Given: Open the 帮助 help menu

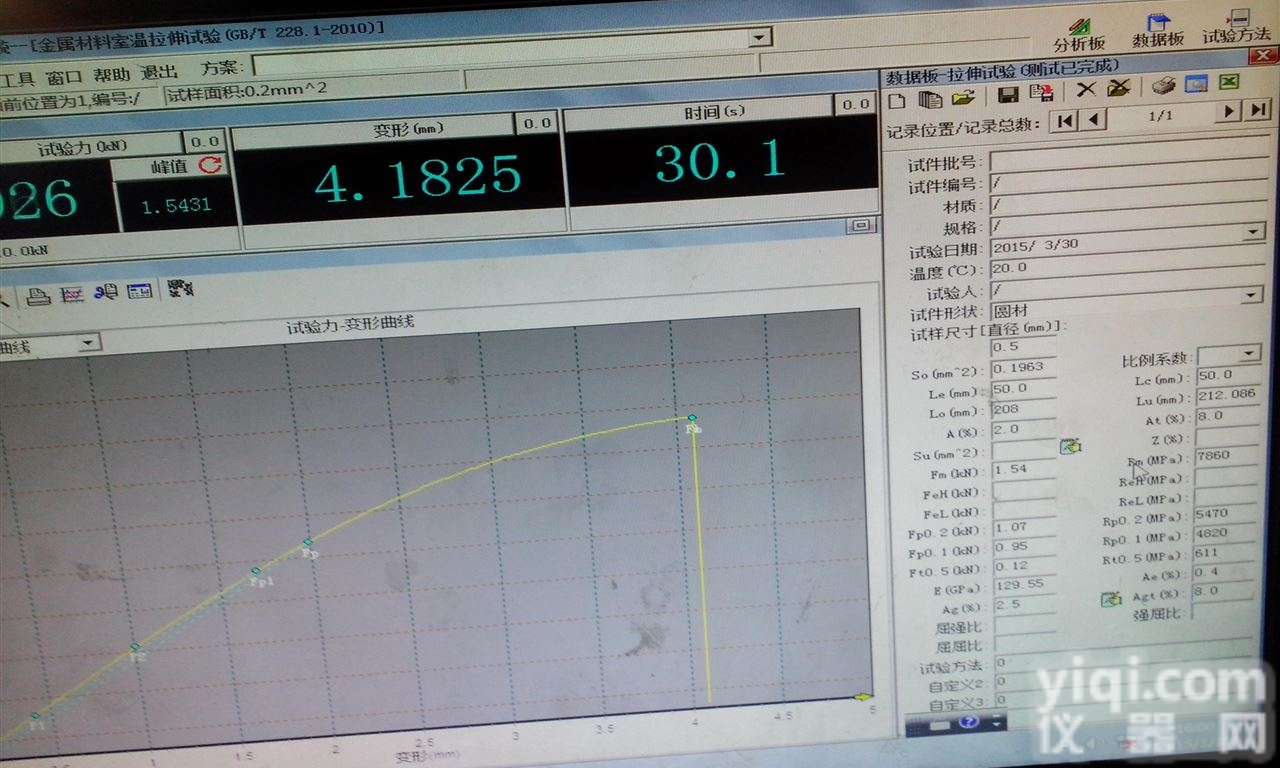Looking at the screenshot, I should [111, 74].
